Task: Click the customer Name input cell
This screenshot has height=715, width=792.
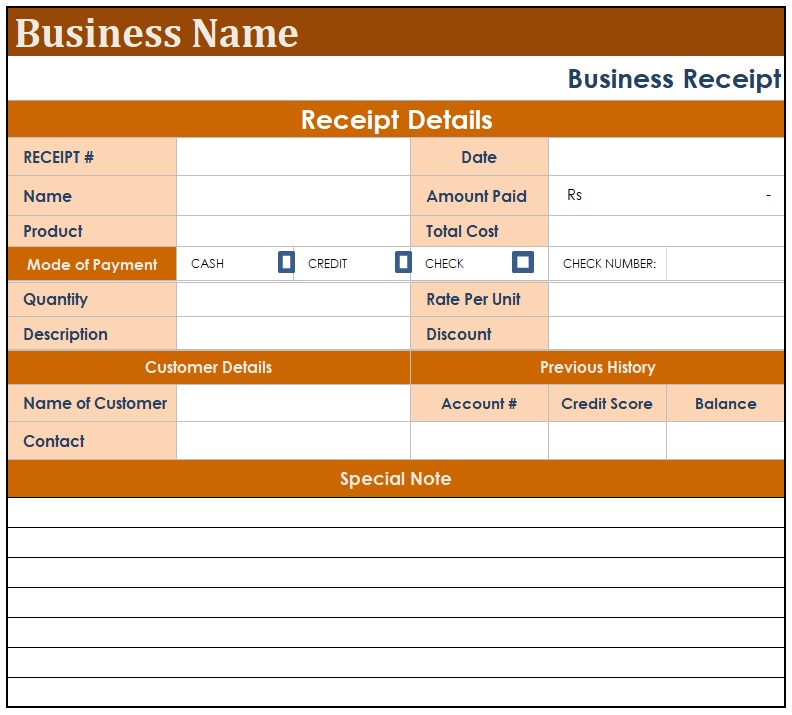Action: click(x=293, y=196)
